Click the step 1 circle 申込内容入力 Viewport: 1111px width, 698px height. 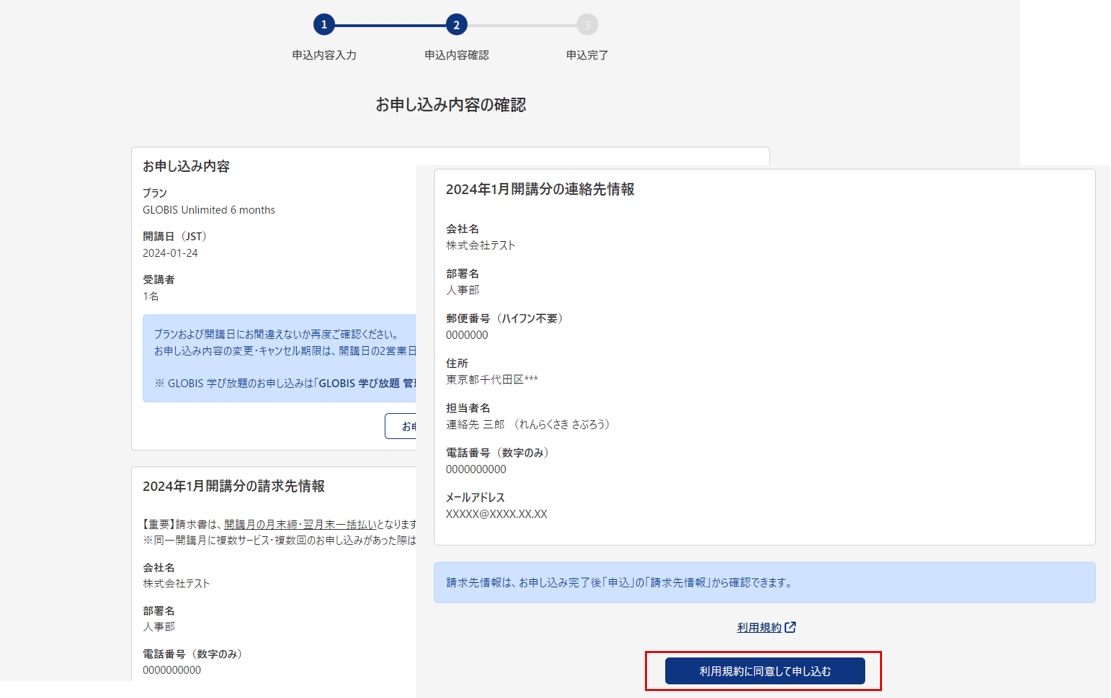point(324,25)
